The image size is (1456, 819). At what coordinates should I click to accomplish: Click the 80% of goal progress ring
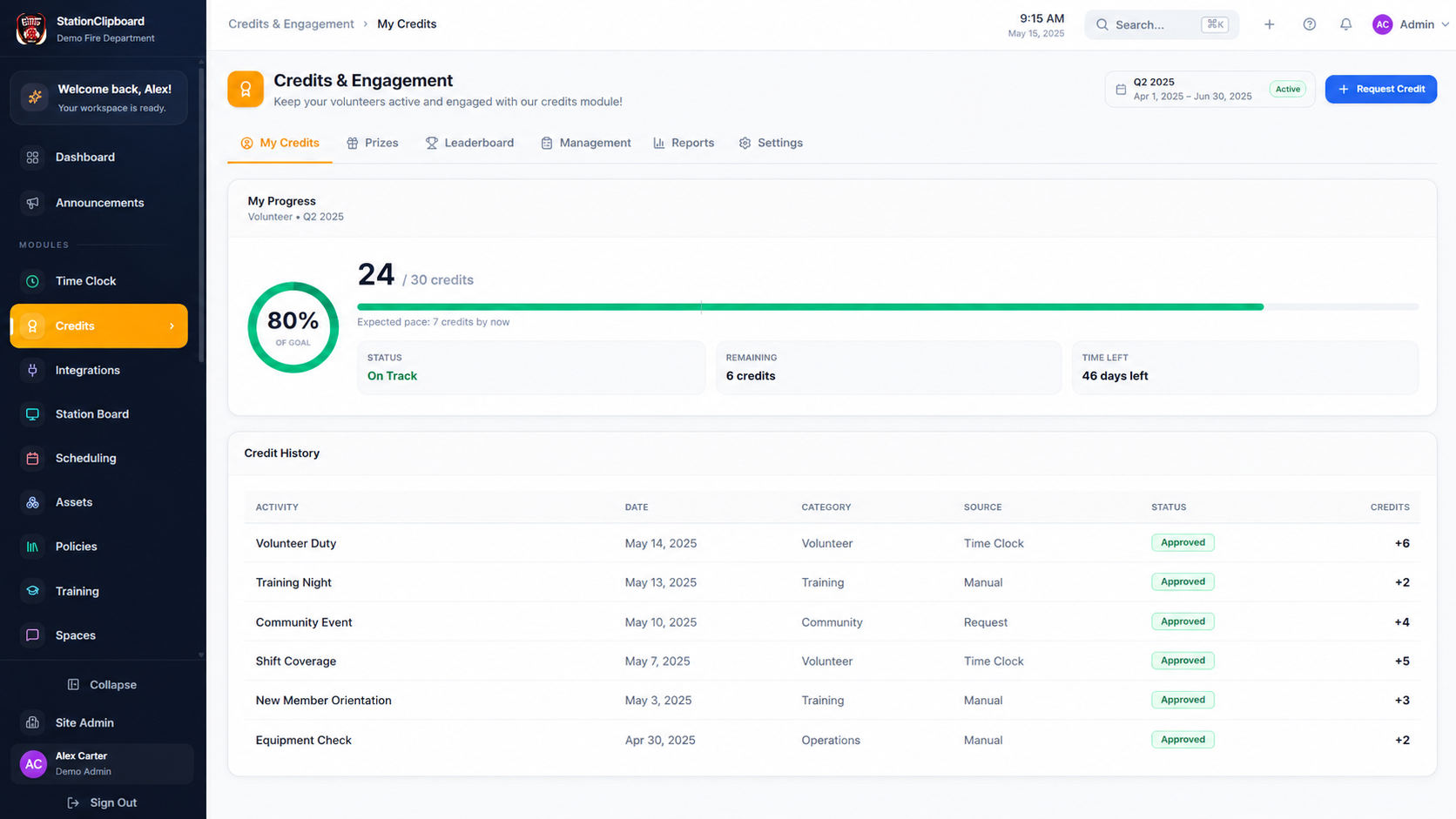293,327
